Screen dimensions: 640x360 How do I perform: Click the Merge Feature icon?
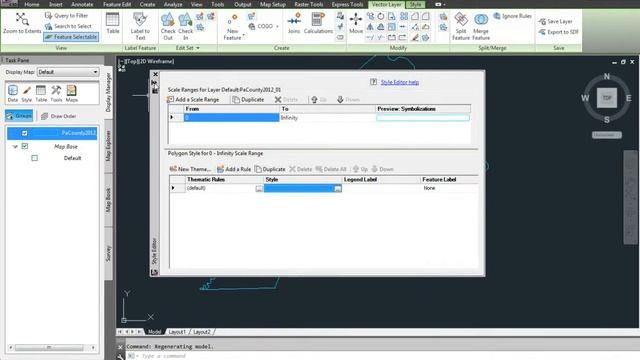tap(481, 19)
